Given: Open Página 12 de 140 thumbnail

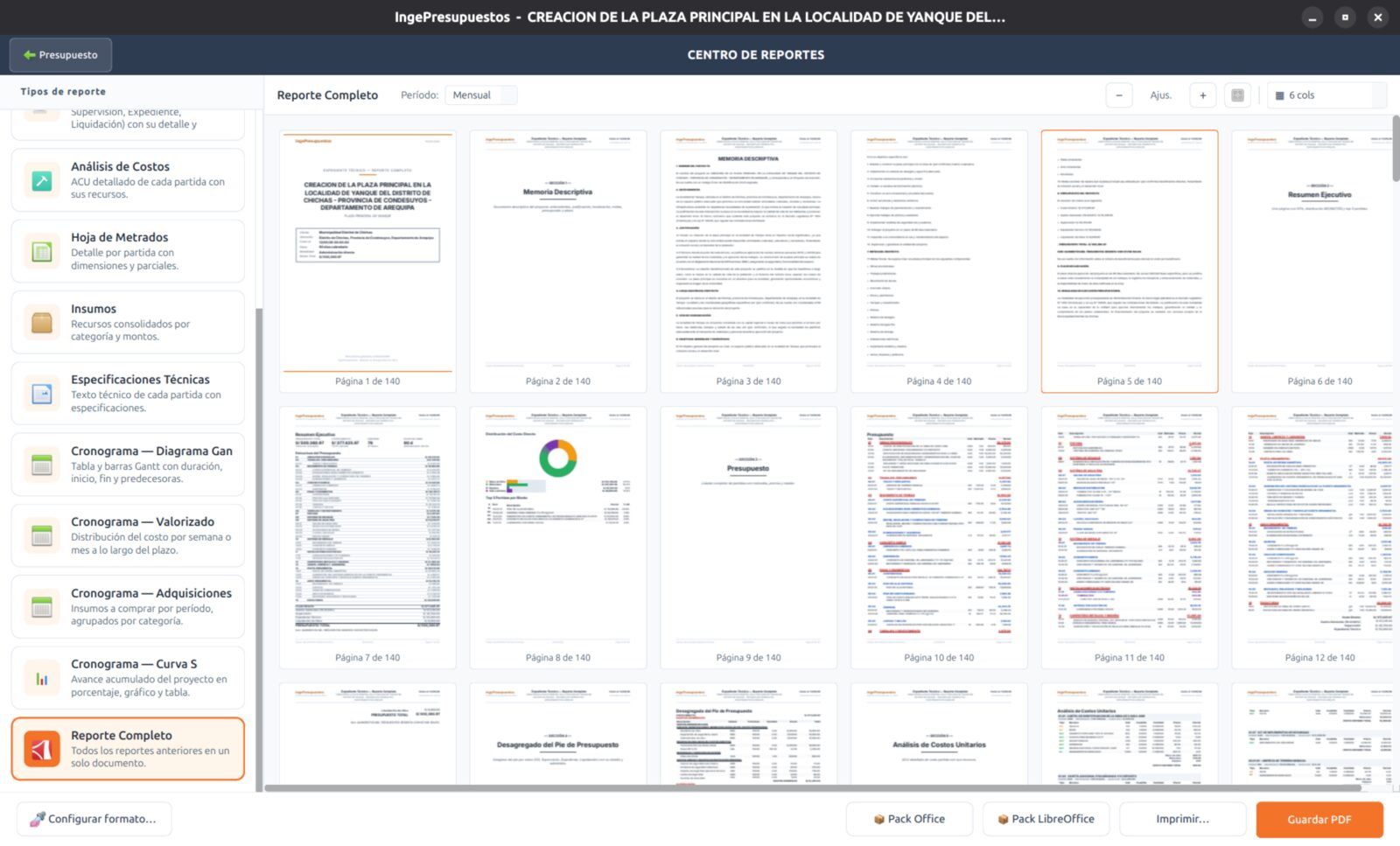Looking at the screenshot, I should click(1312, 538).
